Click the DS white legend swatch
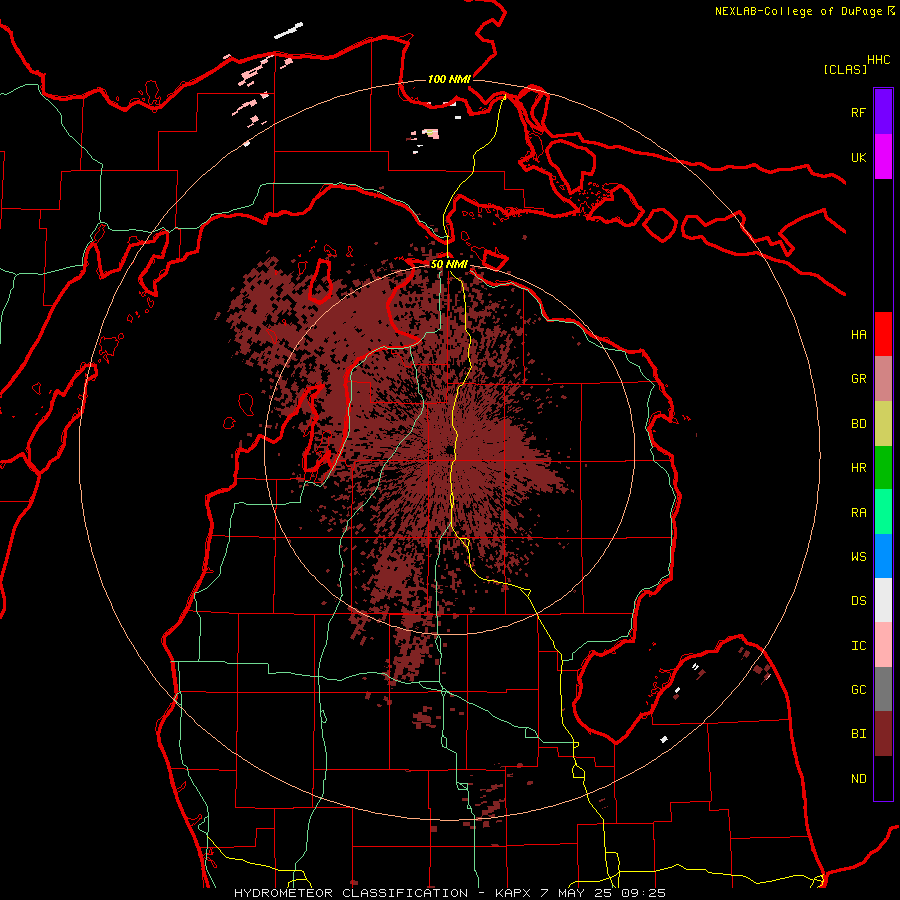This screenshot has width=900, height=900. tap(883, 600)
